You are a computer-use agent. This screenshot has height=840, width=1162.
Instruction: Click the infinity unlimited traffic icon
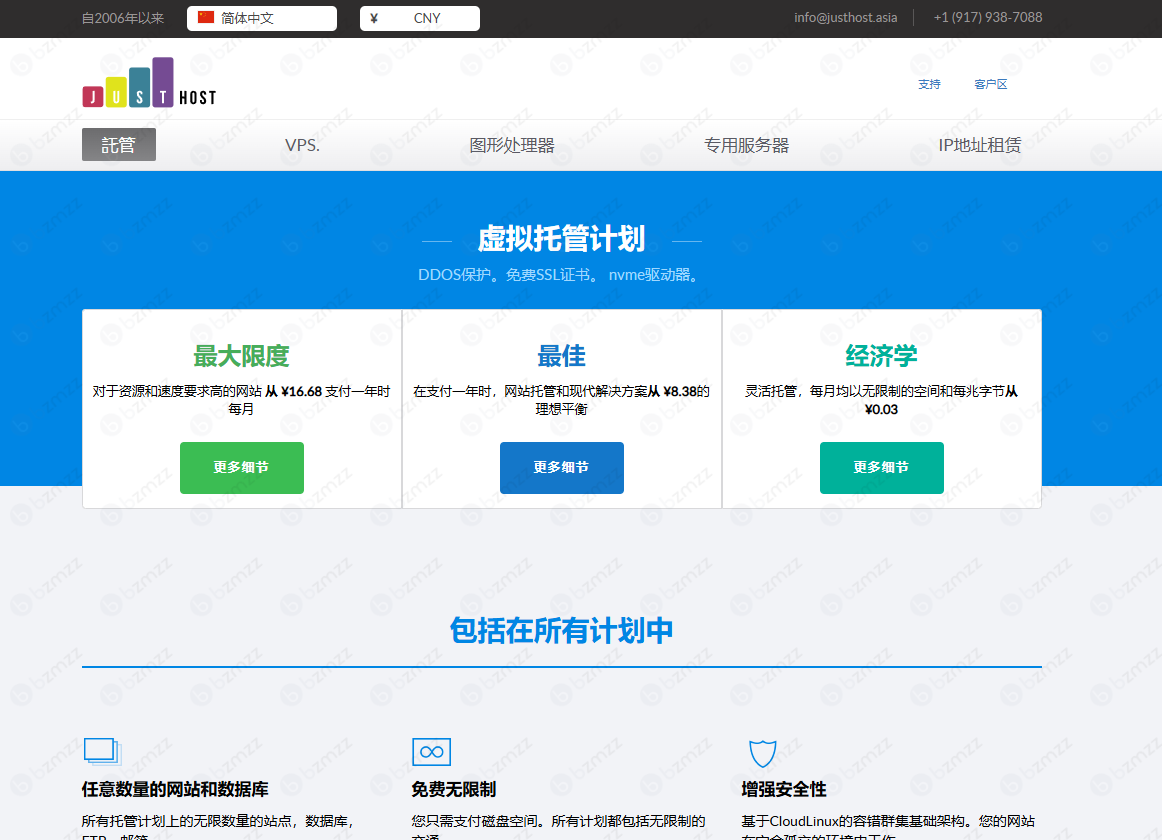(x=431, y=752)
